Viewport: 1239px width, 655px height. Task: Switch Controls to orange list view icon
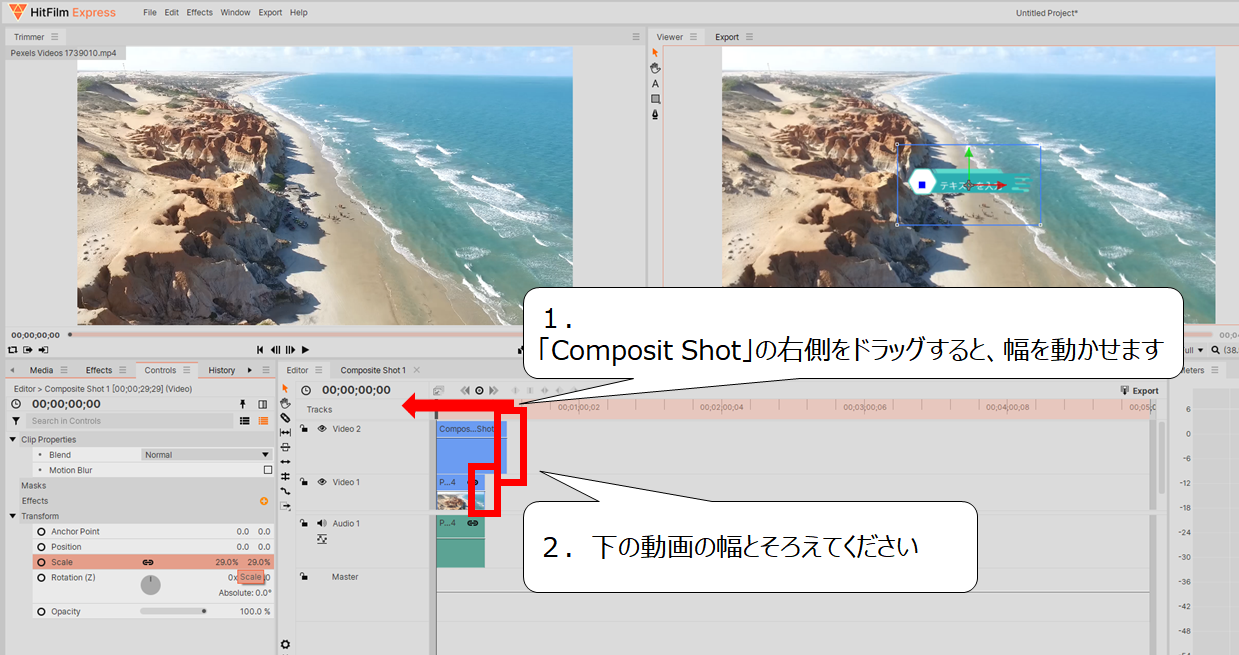point(263,421)
